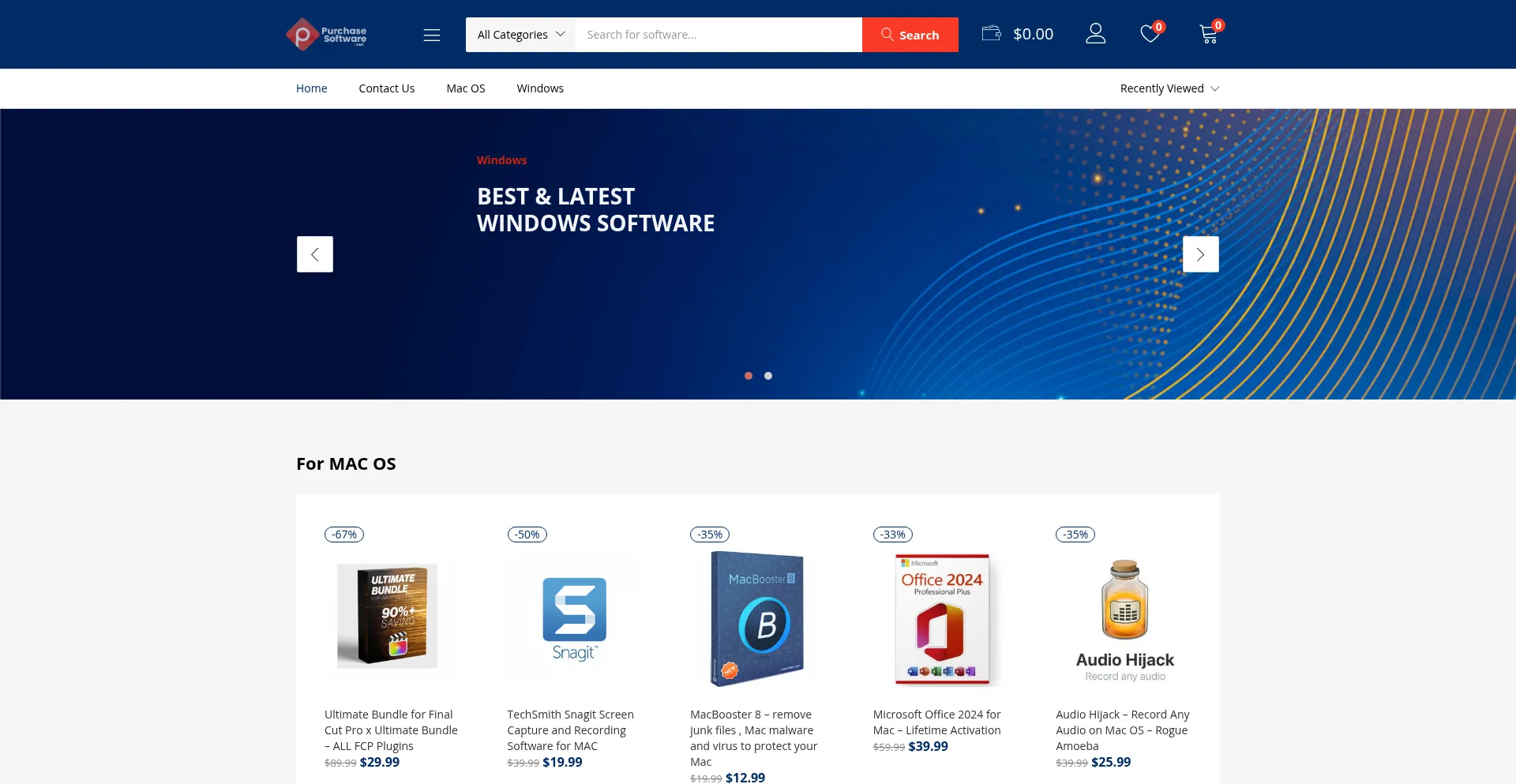Viewport: 1516px width, 784px height.
Task: Open the wishlist heart icon
Action: (1150, 33)
